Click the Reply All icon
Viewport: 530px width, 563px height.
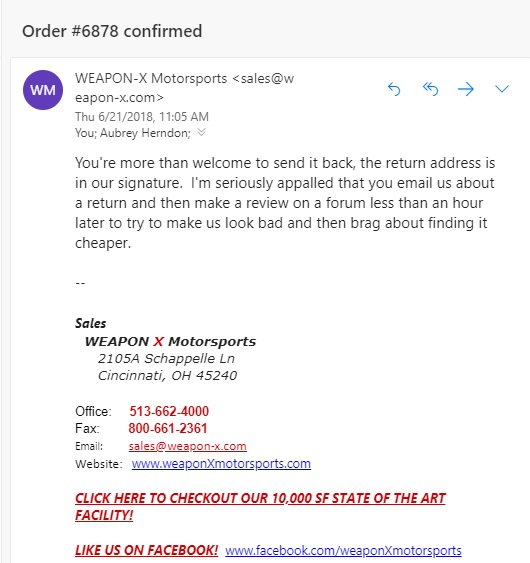[x=431, y=89]
